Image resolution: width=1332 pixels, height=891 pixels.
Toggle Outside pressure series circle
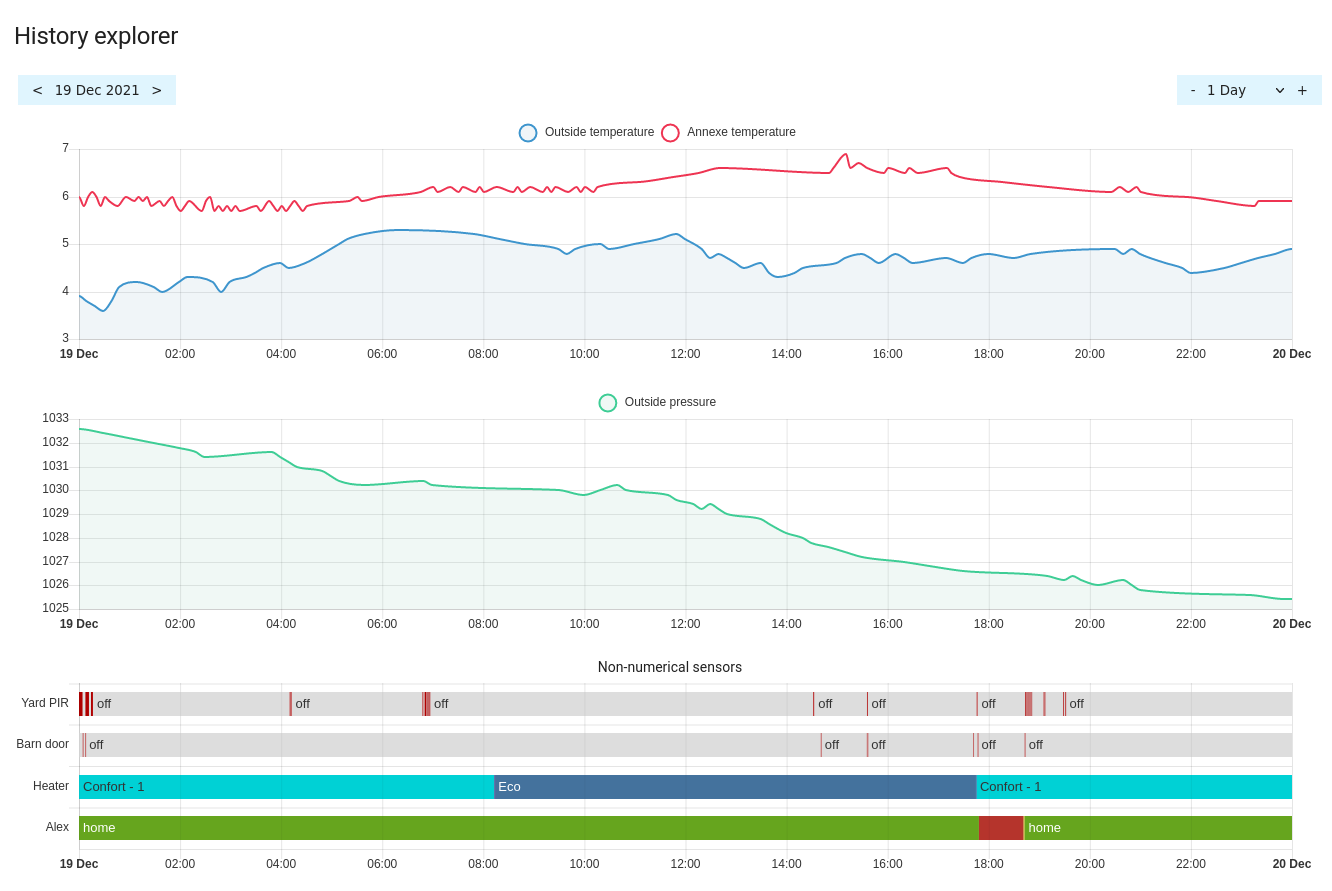[608, 403]
